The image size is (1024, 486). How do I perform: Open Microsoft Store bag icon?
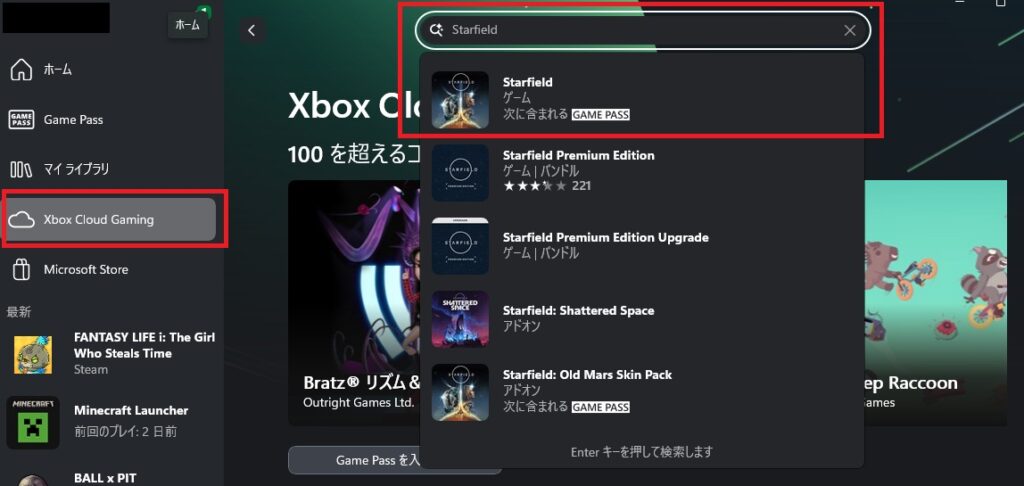[x=21, y=269]
